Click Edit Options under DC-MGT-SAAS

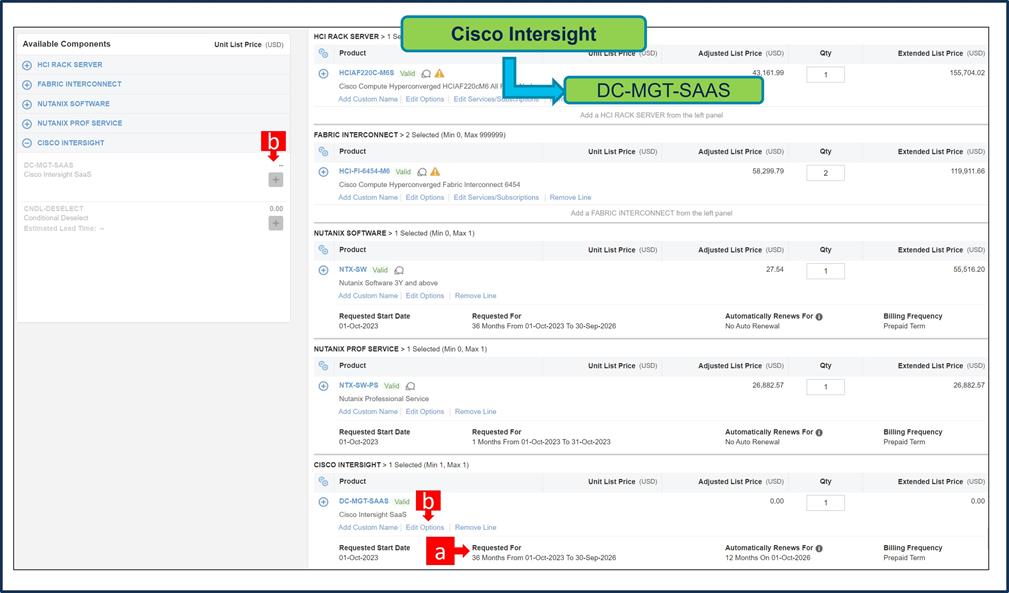pos(425,527)
